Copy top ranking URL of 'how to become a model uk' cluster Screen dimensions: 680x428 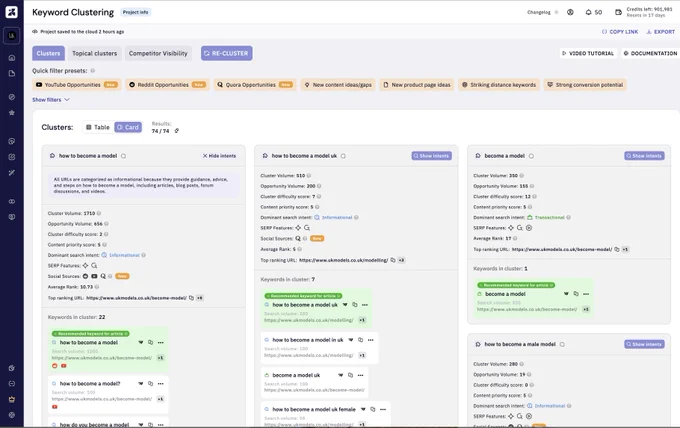(x=393, y=260)
